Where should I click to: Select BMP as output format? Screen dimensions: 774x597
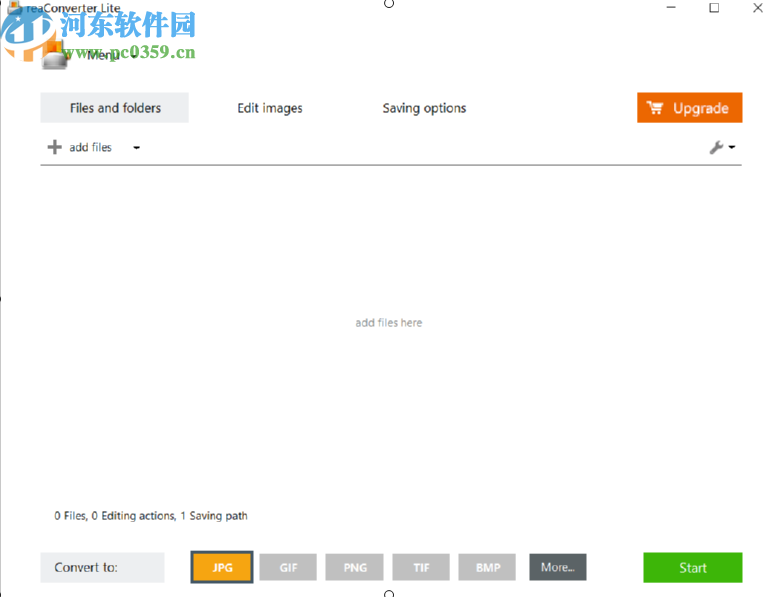pyautogui.click(x=487, y=567)
